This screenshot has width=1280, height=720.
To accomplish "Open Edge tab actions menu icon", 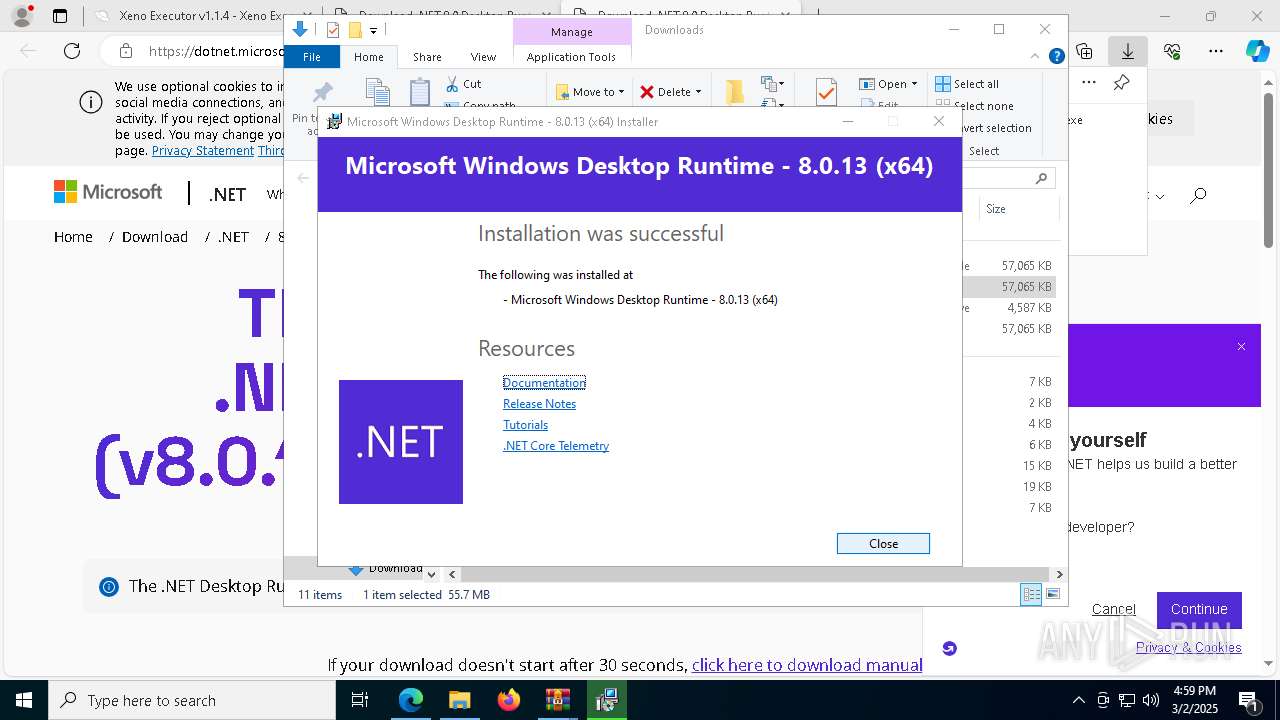I will [x=60, y=16].
